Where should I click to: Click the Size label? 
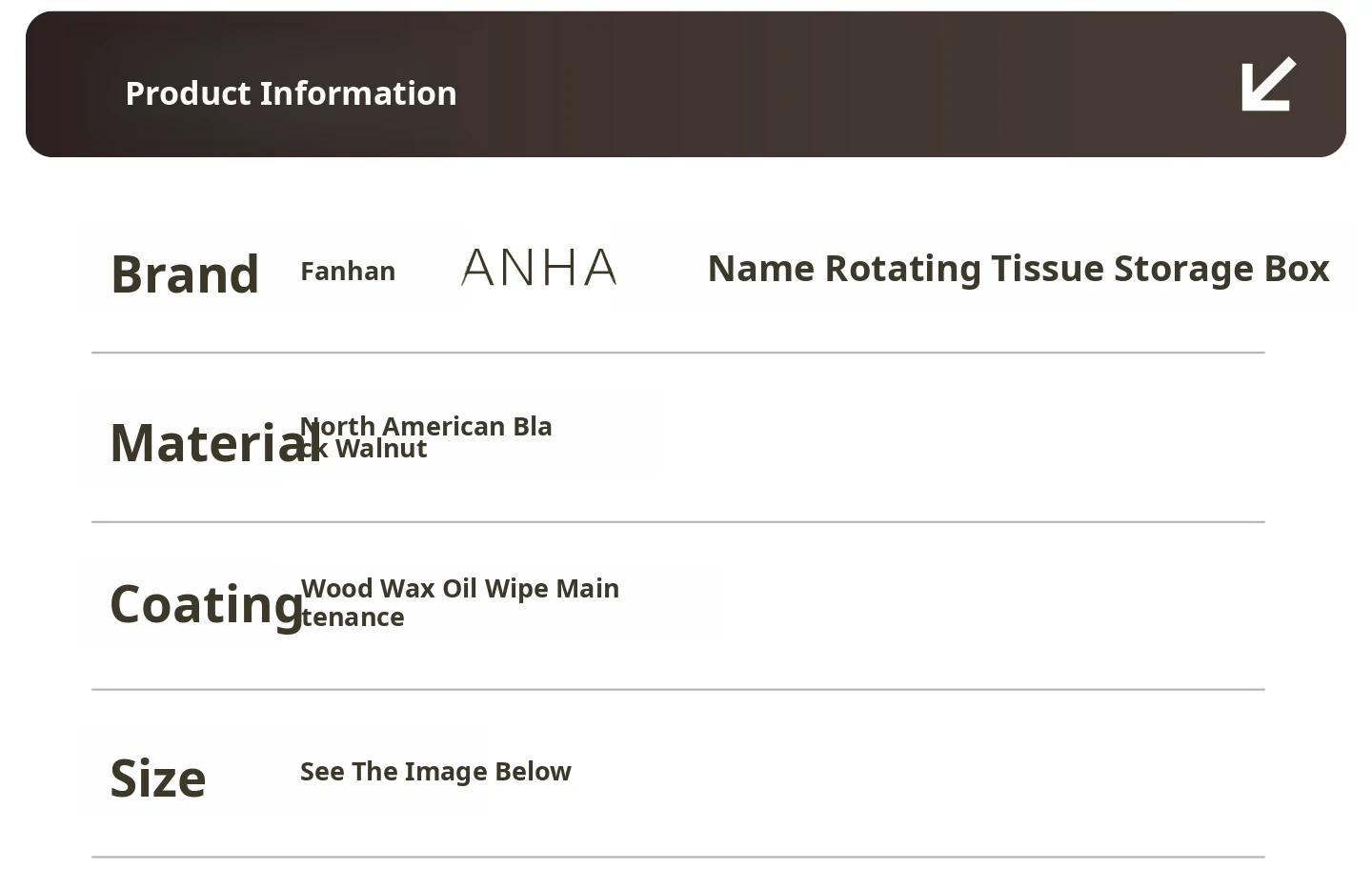(158, 779)
